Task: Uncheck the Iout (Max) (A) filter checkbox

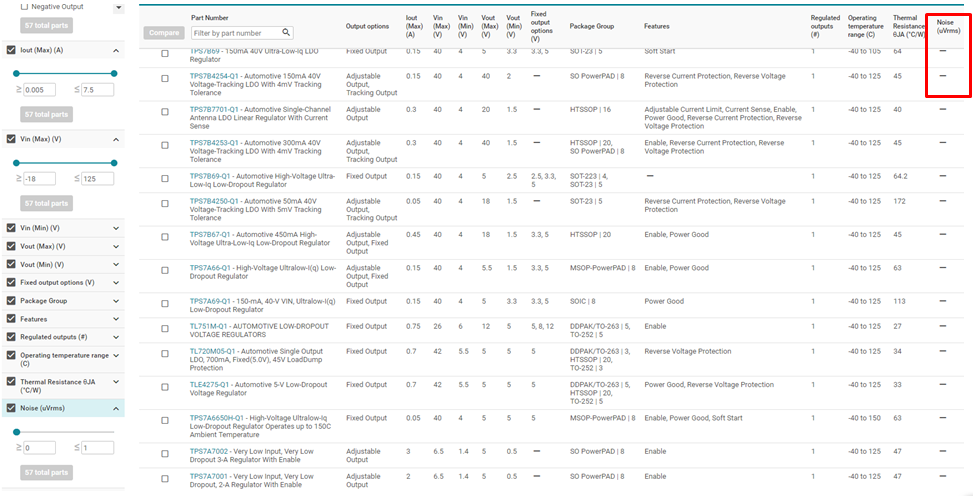Action: pos(11,50)
